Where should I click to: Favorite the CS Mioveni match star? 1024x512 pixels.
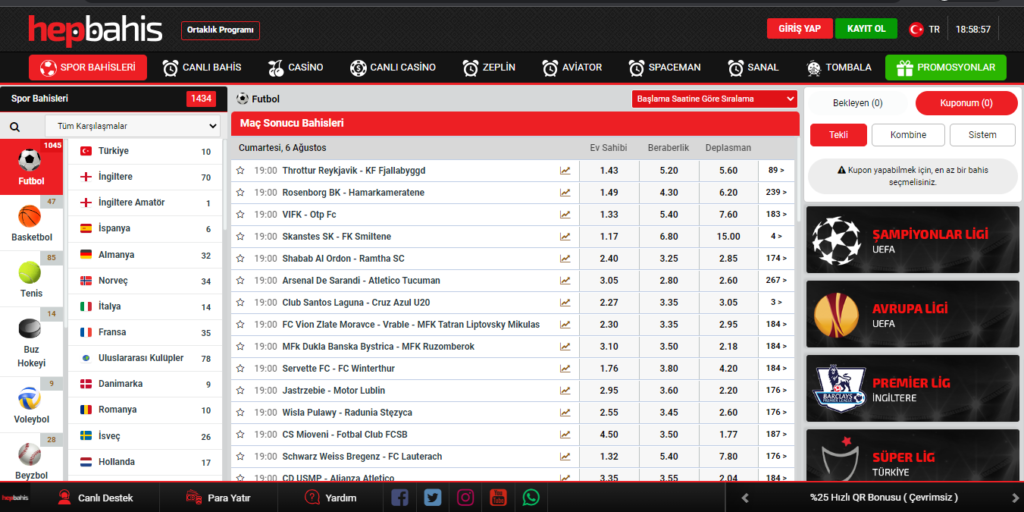[x=240, y=434]
